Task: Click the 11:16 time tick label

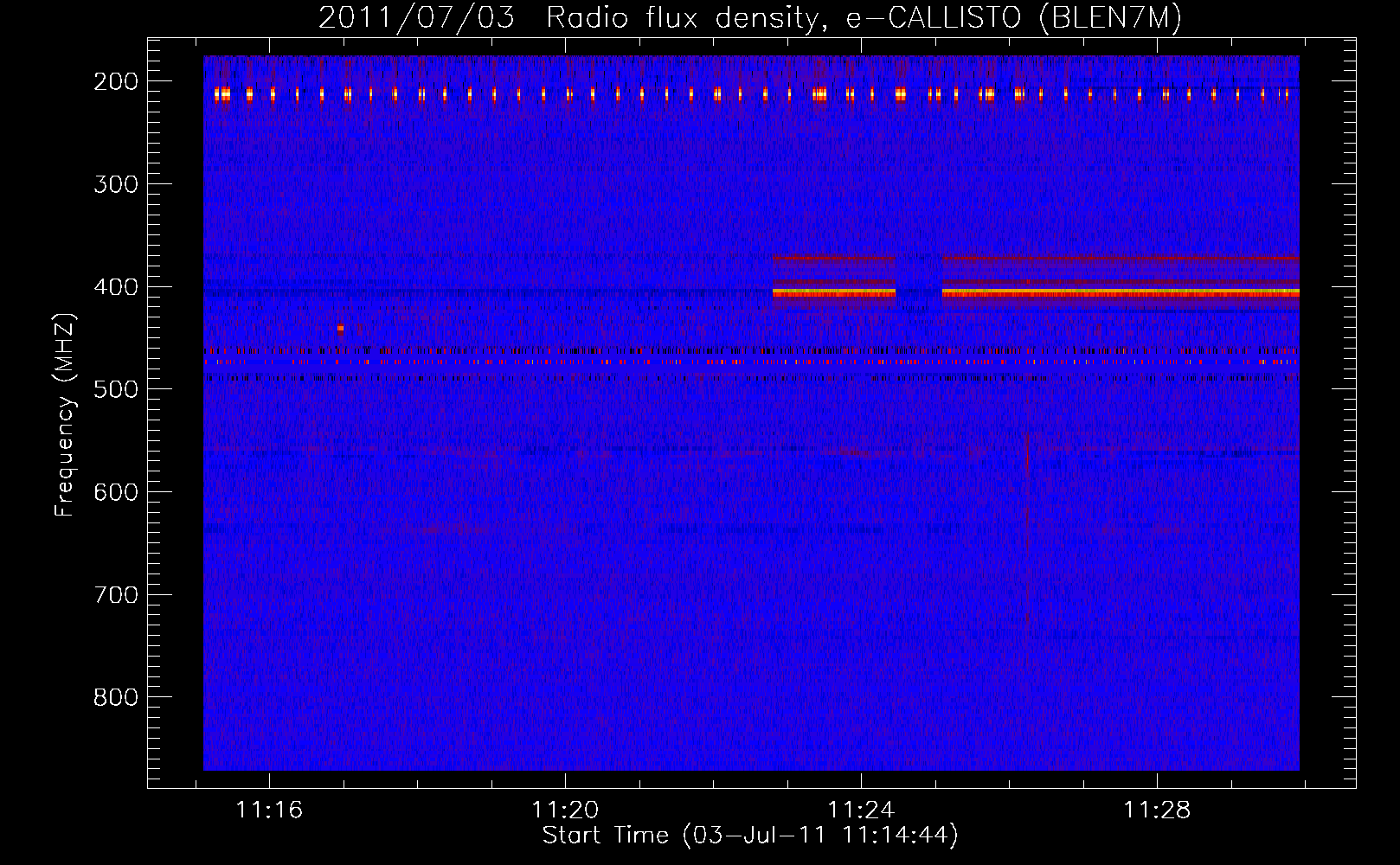Action: pyautogui.click(x=269, y=811)
